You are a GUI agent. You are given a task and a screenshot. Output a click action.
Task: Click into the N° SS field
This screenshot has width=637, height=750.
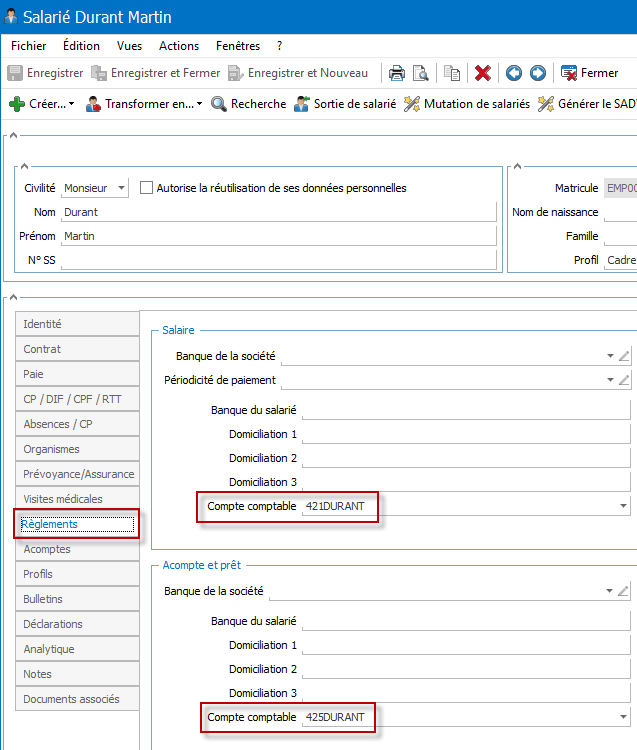[x=279, y=260]
